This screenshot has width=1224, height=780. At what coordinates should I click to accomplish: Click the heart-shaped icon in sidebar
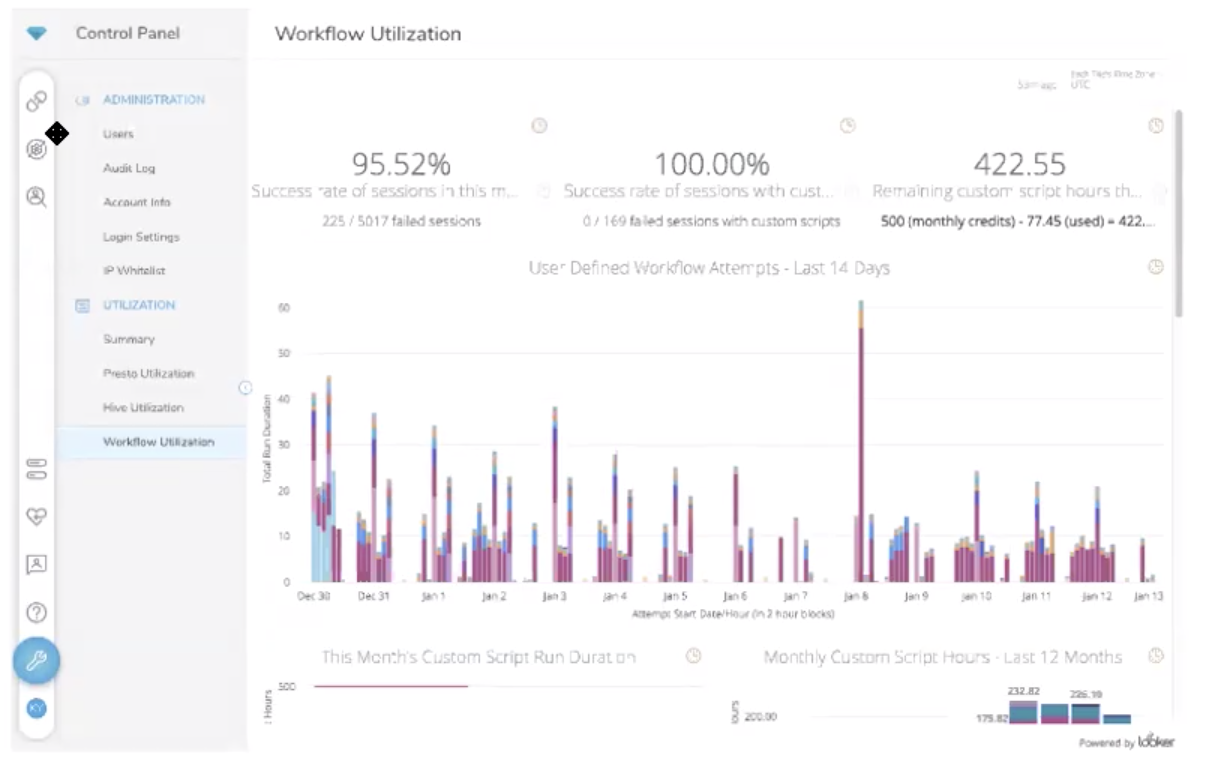tap(37, 516)
